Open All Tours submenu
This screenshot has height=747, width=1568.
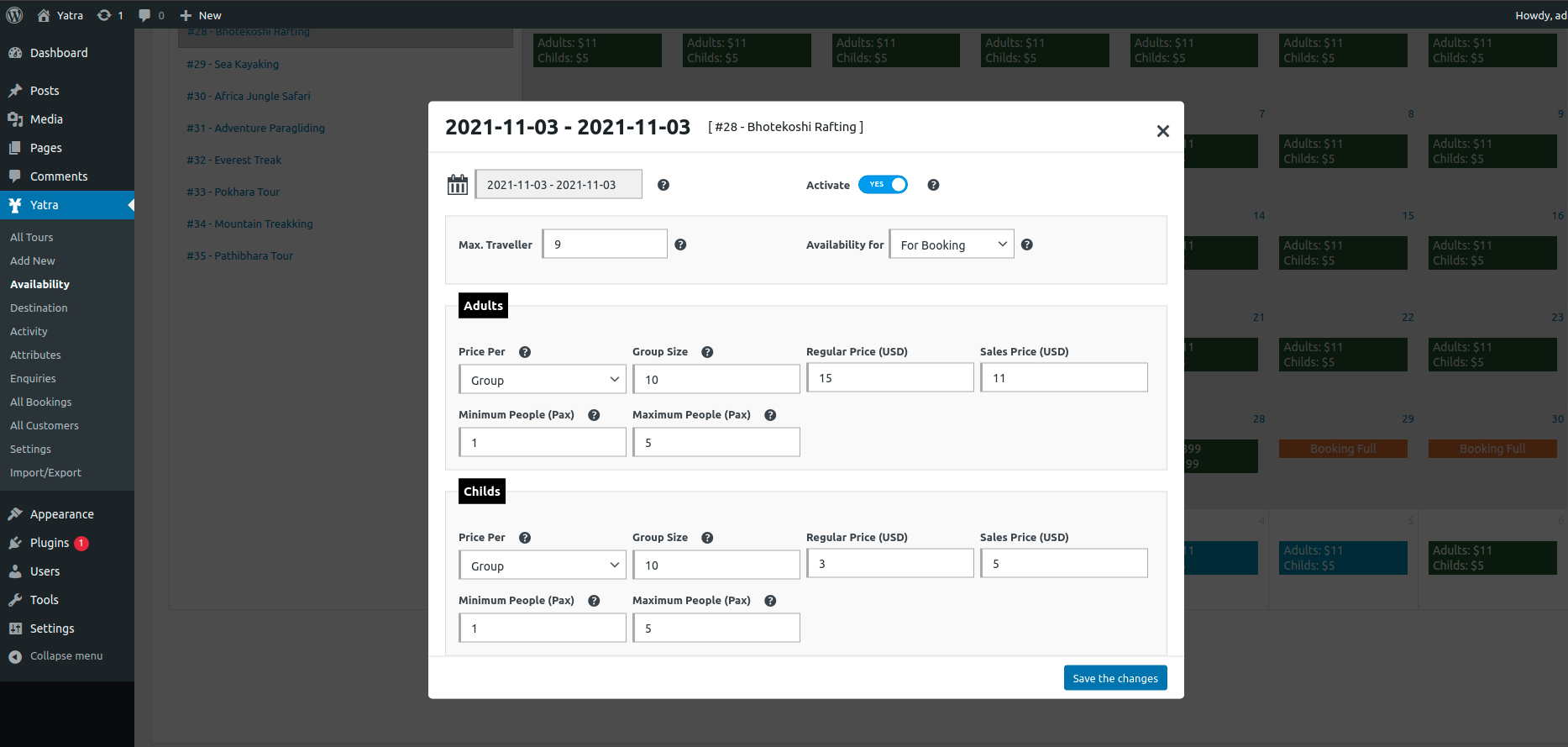tap(32, 238)
